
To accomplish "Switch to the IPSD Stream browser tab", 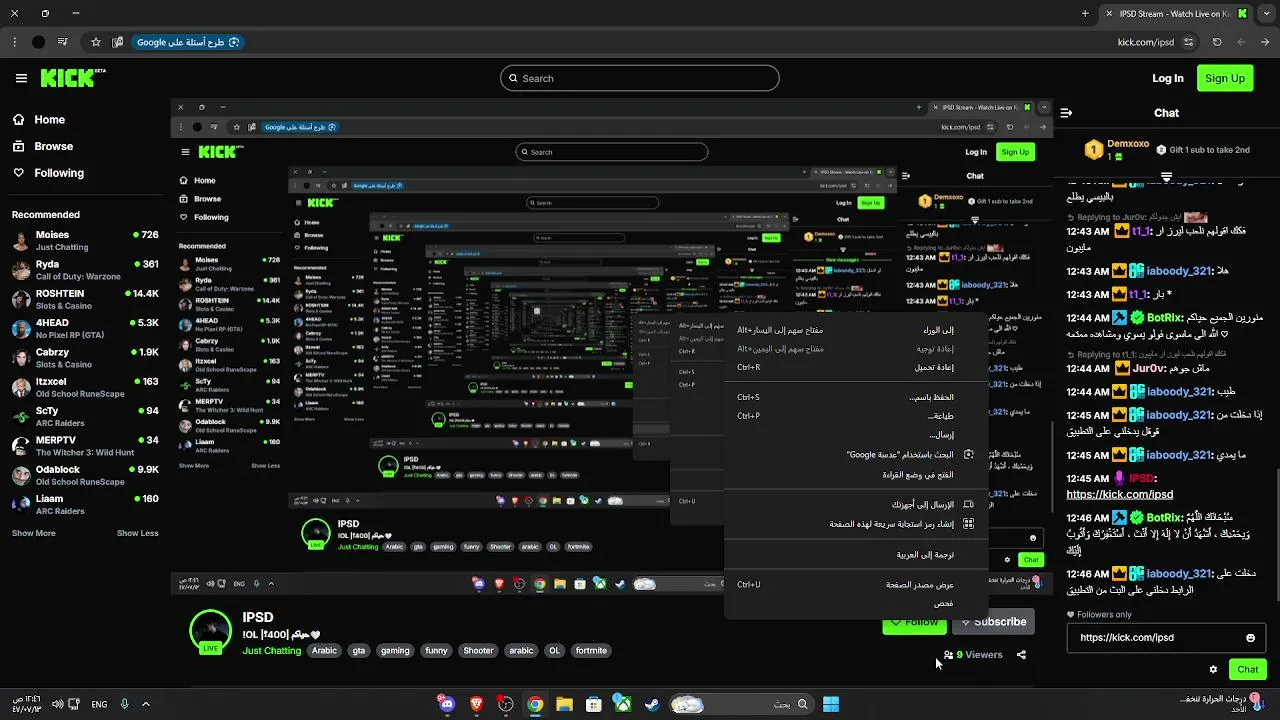I will (x=1175, y=14).
